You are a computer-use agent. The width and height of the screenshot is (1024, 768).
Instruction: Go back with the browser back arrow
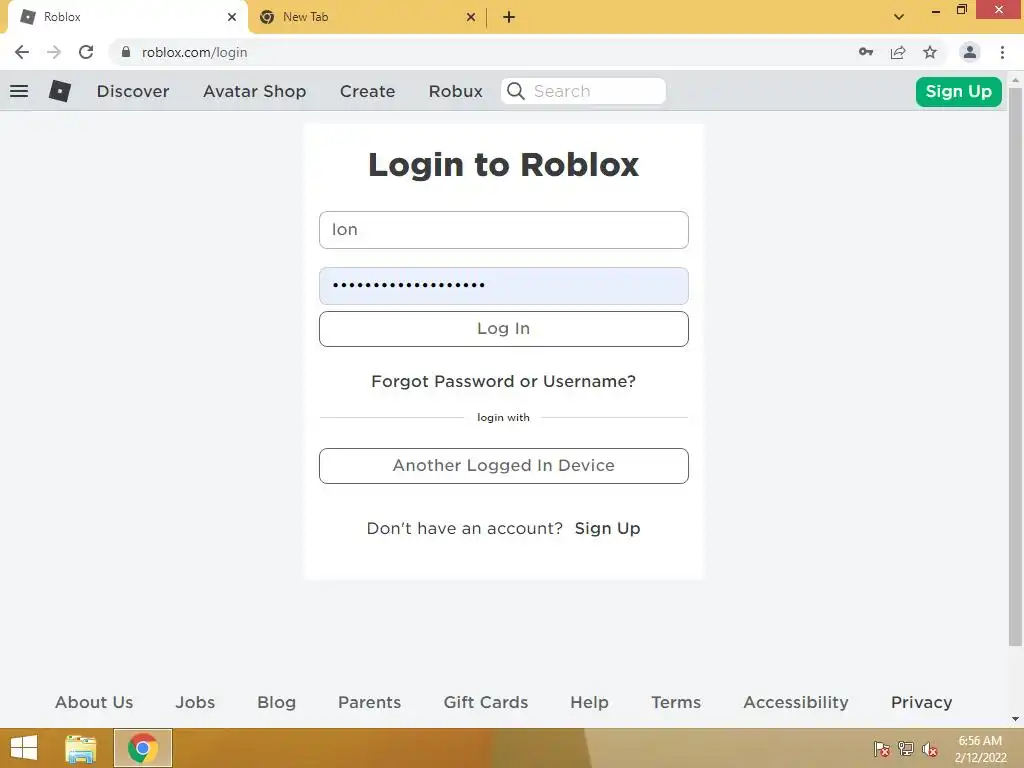click(x=22, y=52)
